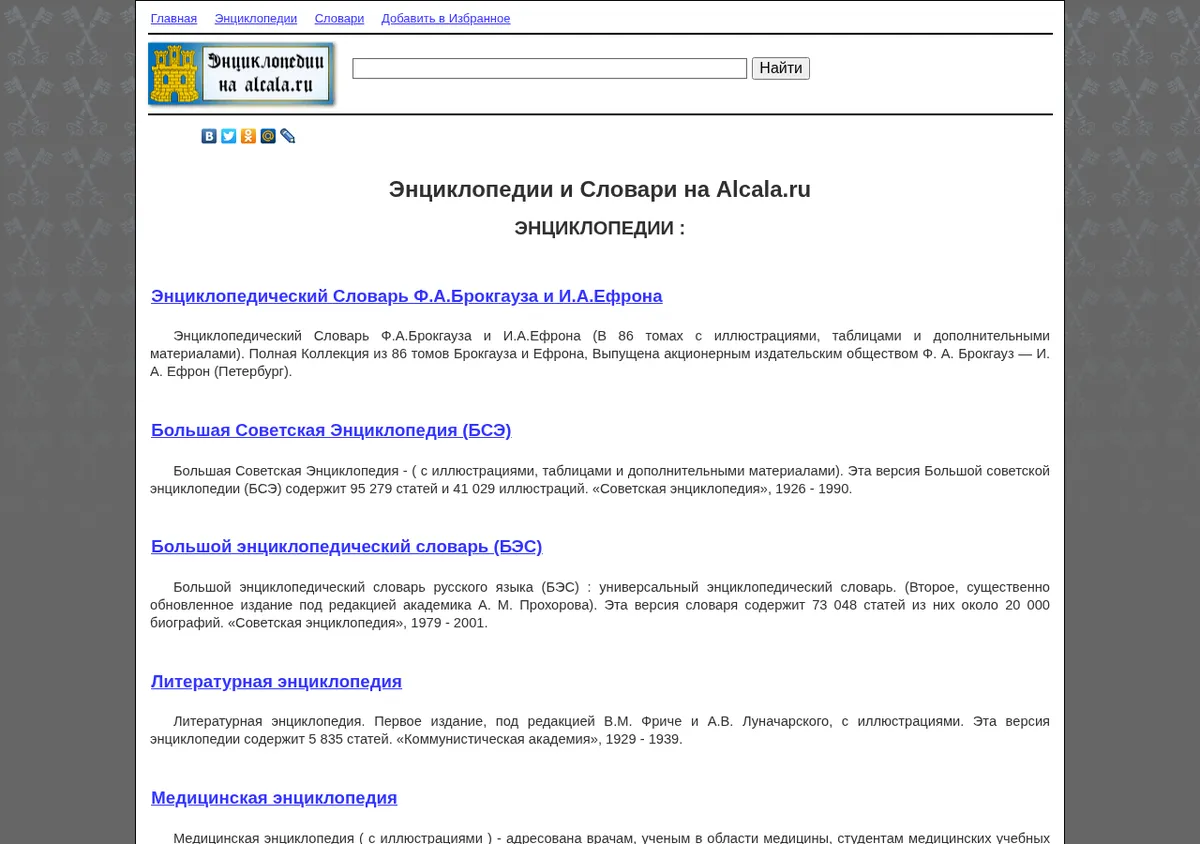Image resolution: width=1200 pixels, height=844 pixels.
Task: Share page via Twitter bird icon
Action: [229, 136]
